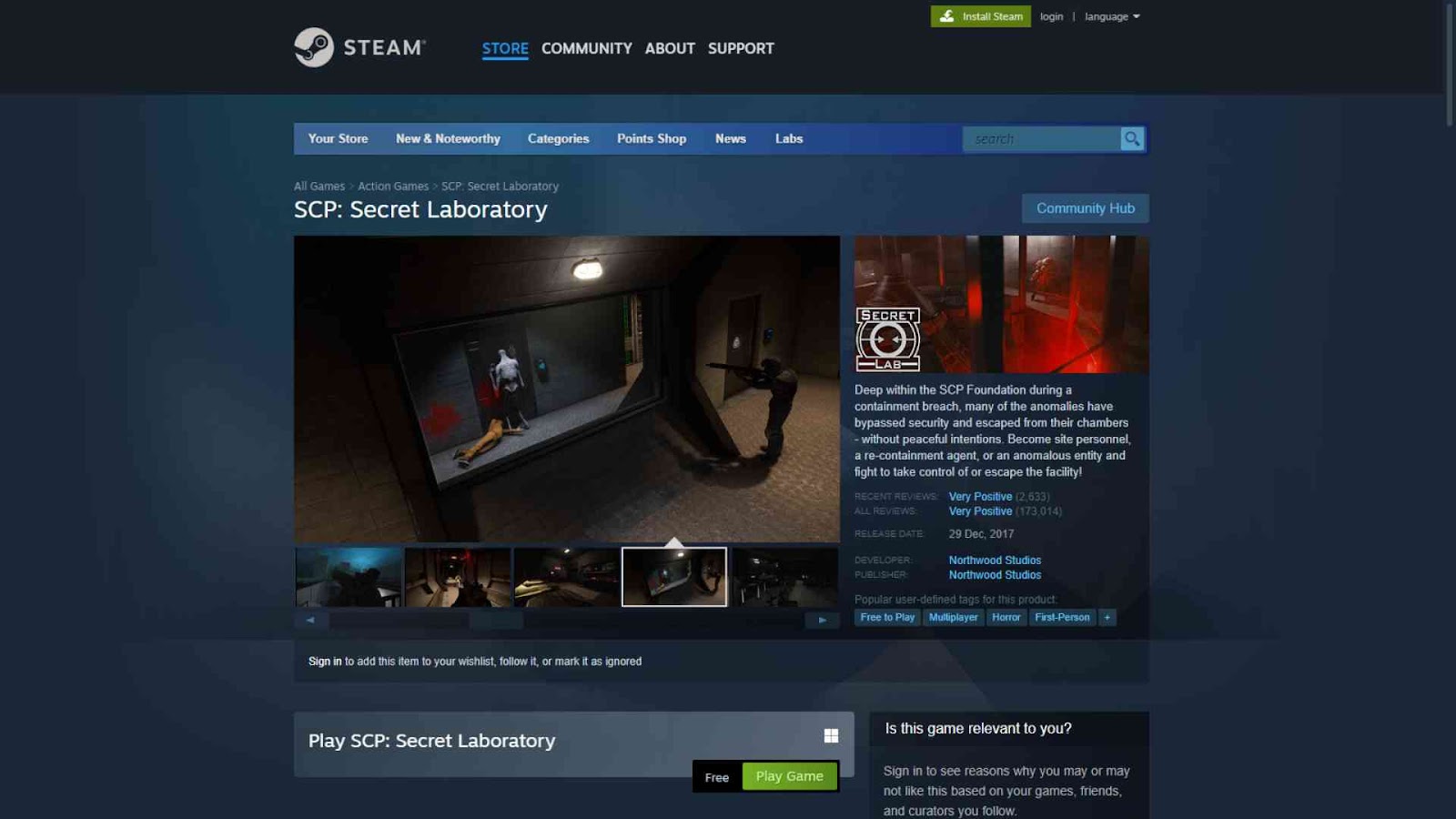1456x819 pixels.
Task: Click the Steam logo in the header
Action: tap(359, 47)
